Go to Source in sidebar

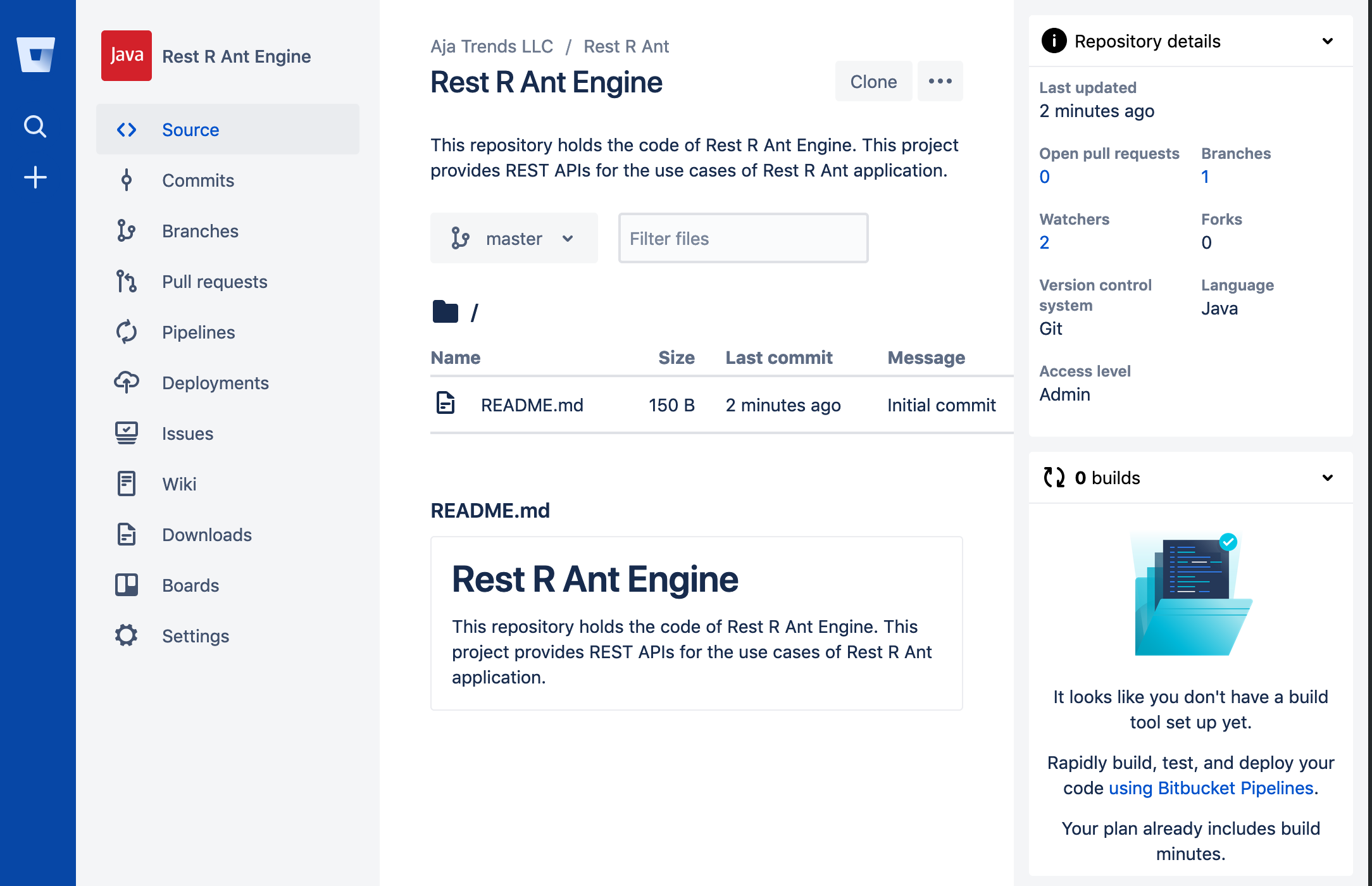(x=228, y=129)
